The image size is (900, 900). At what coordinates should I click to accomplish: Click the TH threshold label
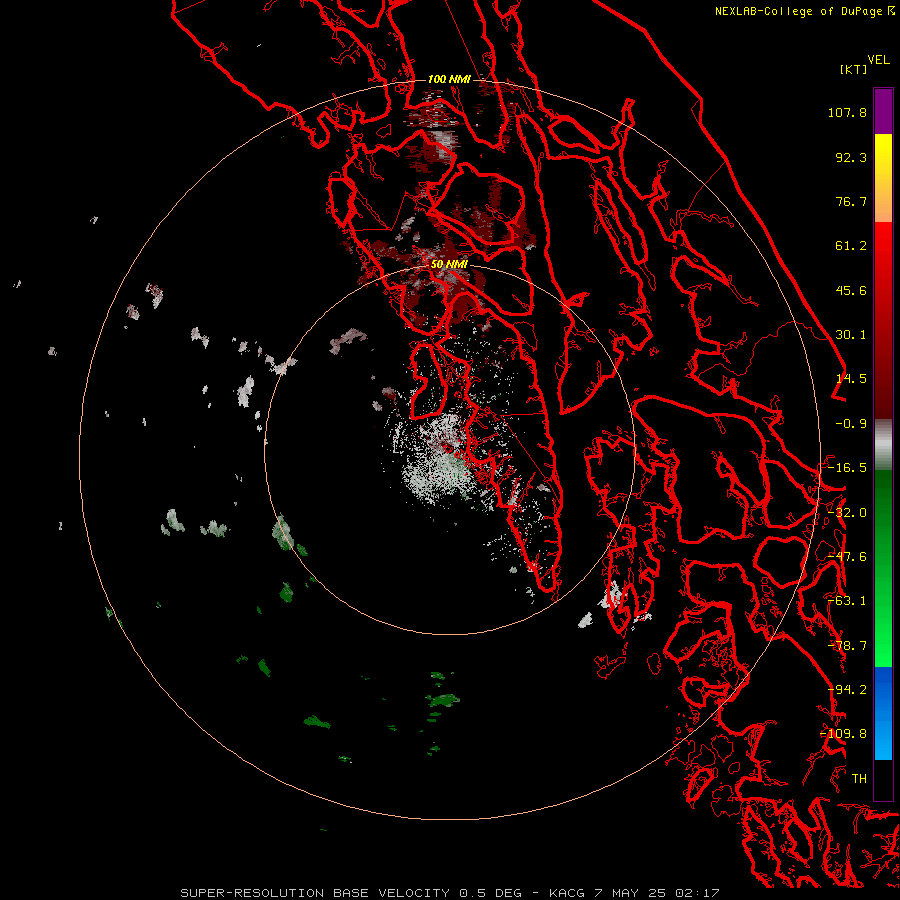click(859, 778)
